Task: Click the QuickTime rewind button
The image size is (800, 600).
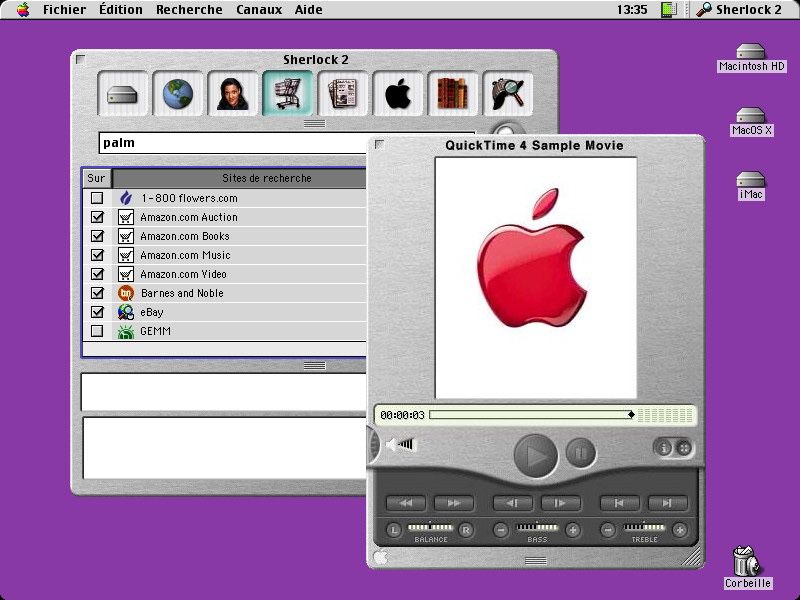Action: click(406, 503)
